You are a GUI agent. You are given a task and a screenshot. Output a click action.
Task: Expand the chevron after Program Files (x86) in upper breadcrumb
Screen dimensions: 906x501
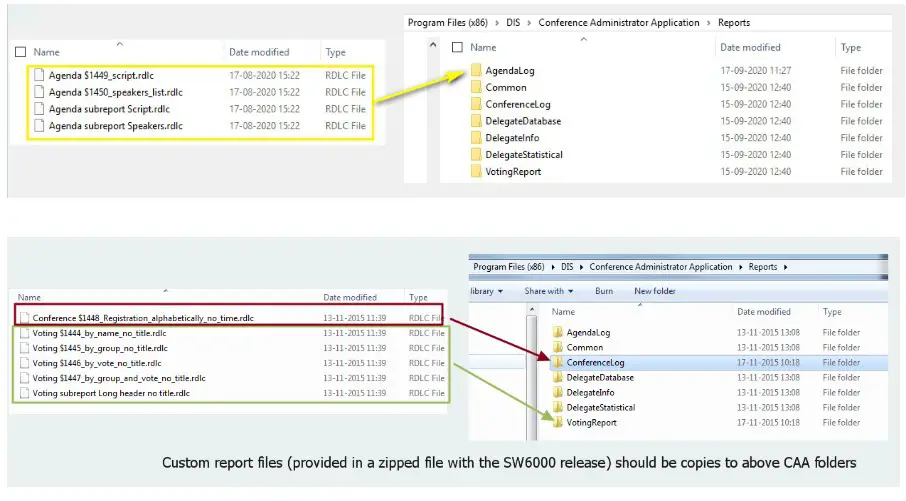[x=496, y=23]
